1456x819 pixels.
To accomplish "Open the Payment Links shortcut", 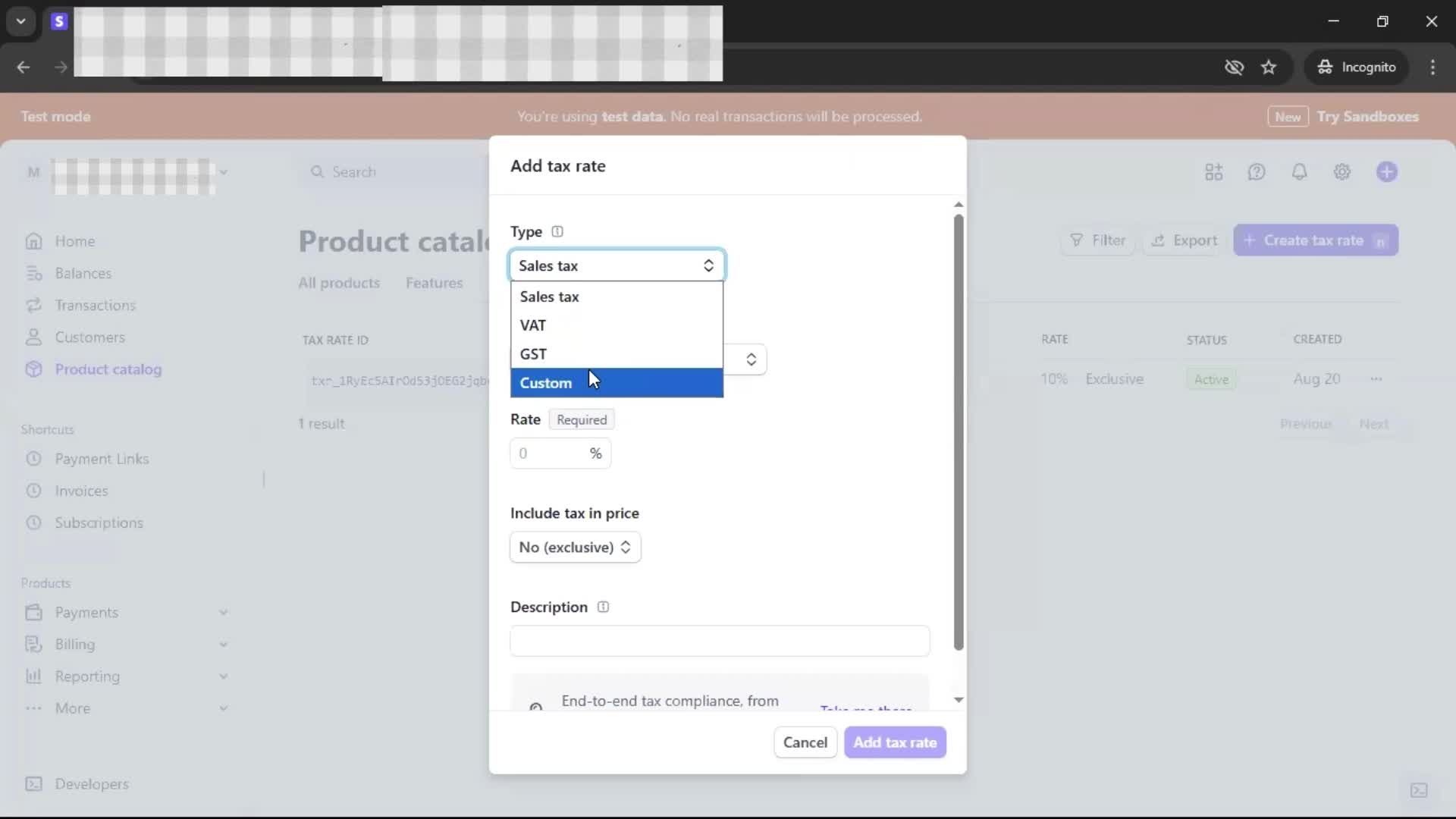I will point(102,459).
